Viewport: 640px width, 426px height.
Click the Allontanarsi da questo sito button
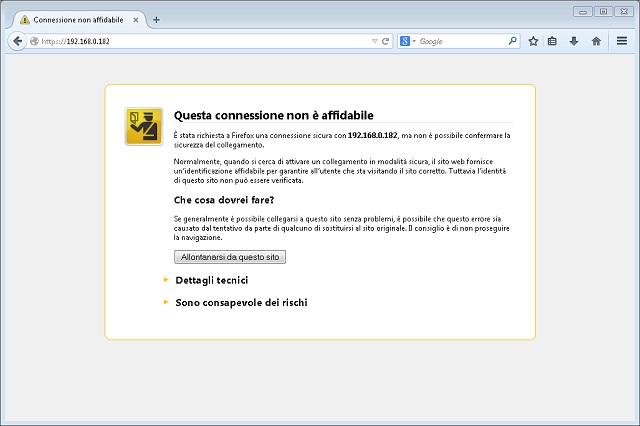(x=230, y=257)
